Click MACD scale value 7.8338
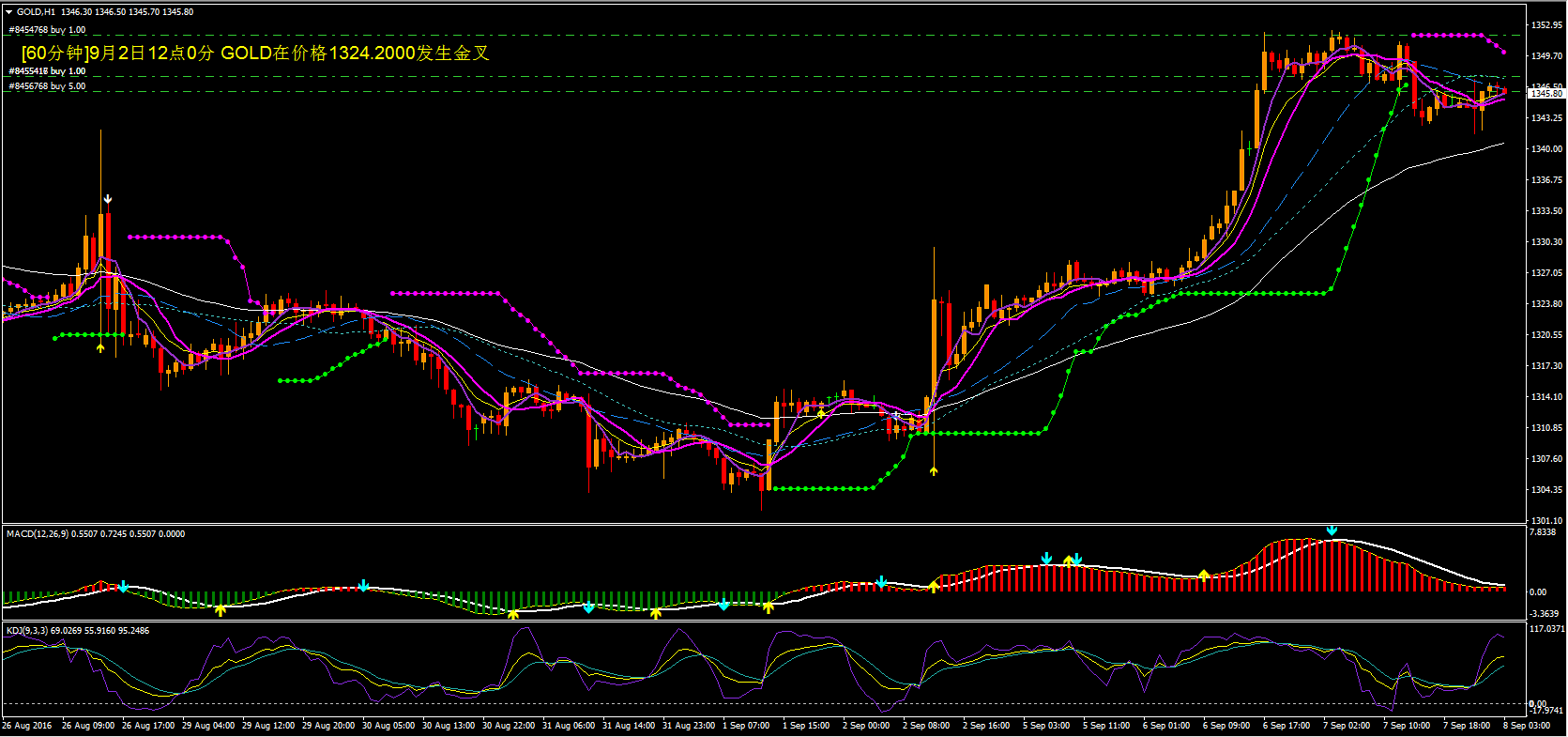 coord(1543,532)
